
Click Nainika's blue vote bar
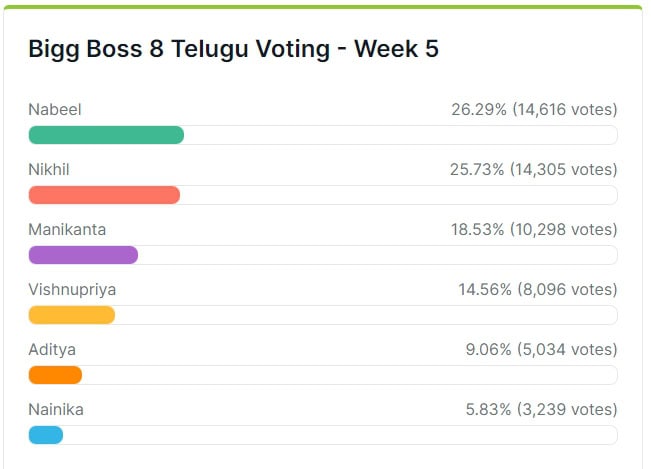(46, 435)
